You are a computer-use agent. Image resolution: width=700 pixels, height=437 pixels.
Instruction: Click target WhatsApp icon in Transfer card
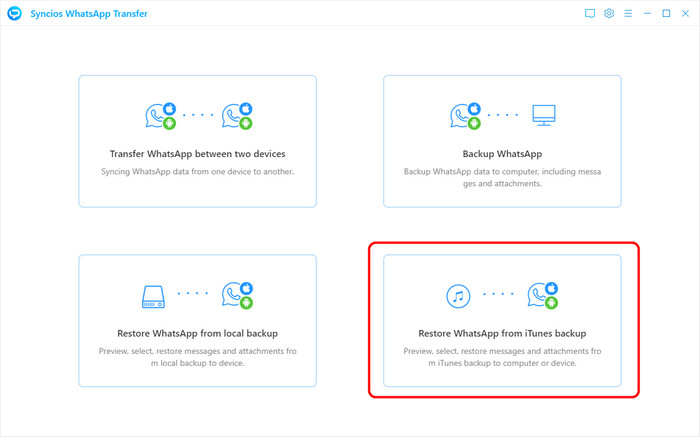click(x=238, y=116)
